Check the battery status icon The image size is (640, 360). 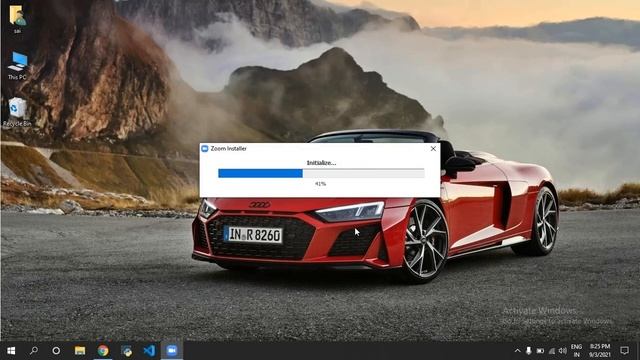click(x=540, y=351)
